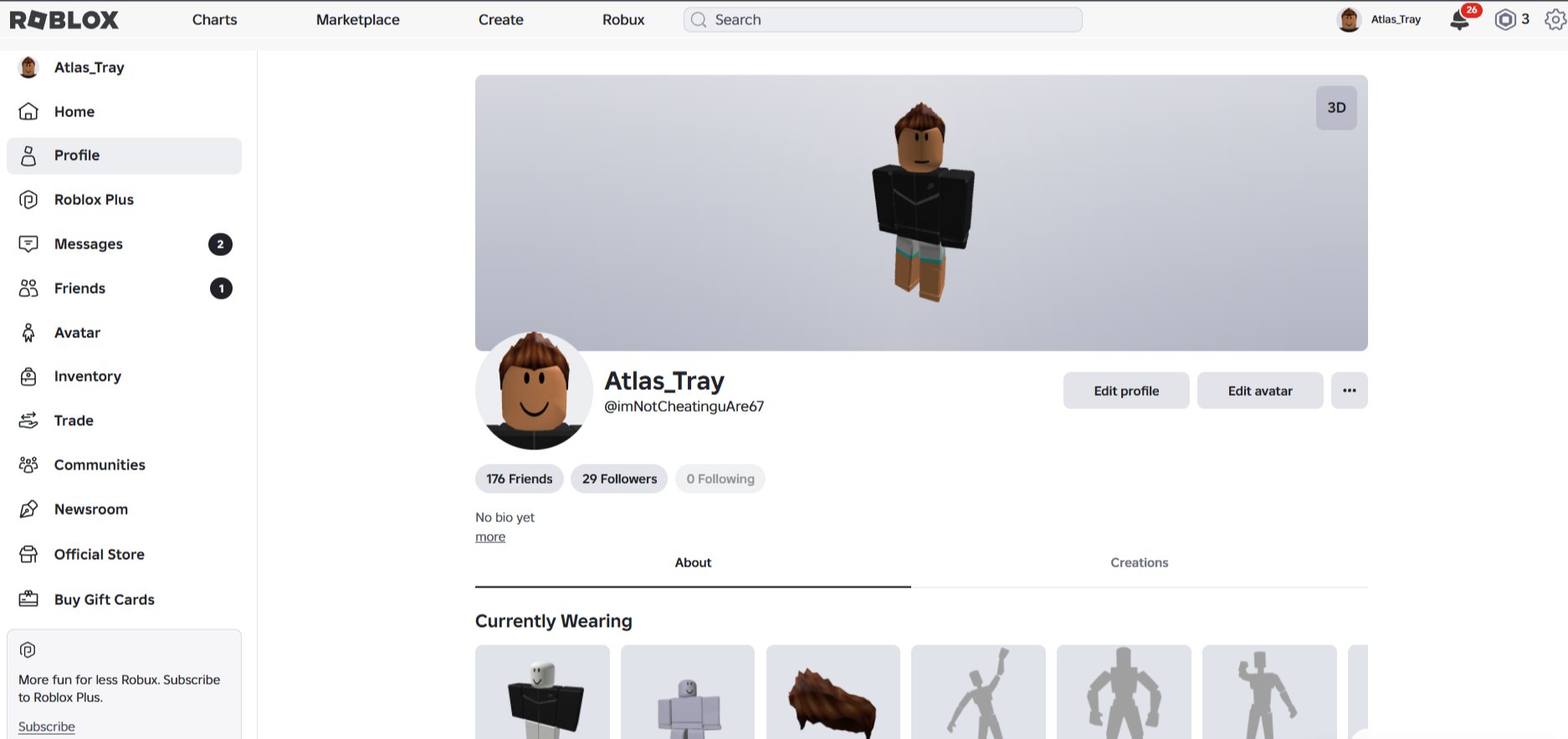This screenshot has width=1568, height=739.
Task: Select the About tab
Action: 693,562
